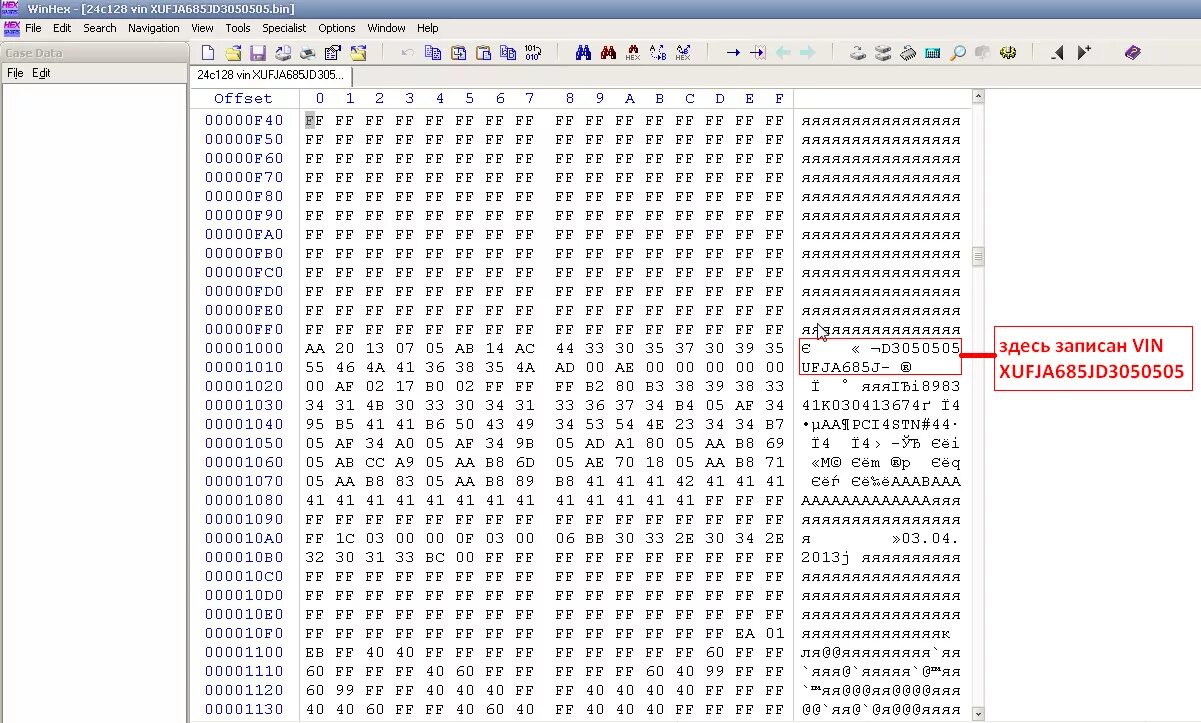
Task: Click the Open Folder icon
Action: click(359, 53)
